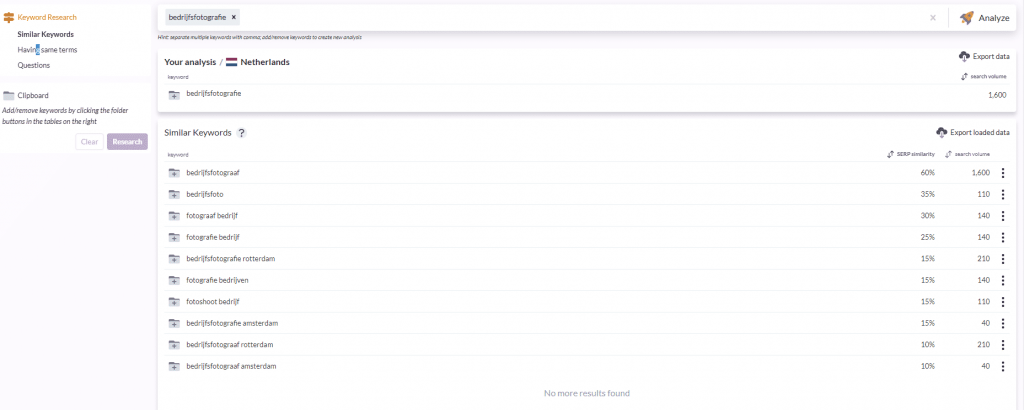1024x410 pixels.
Task: Click folder icon for analyzed keyword bedrijfsfotografie
Action: 174,95
